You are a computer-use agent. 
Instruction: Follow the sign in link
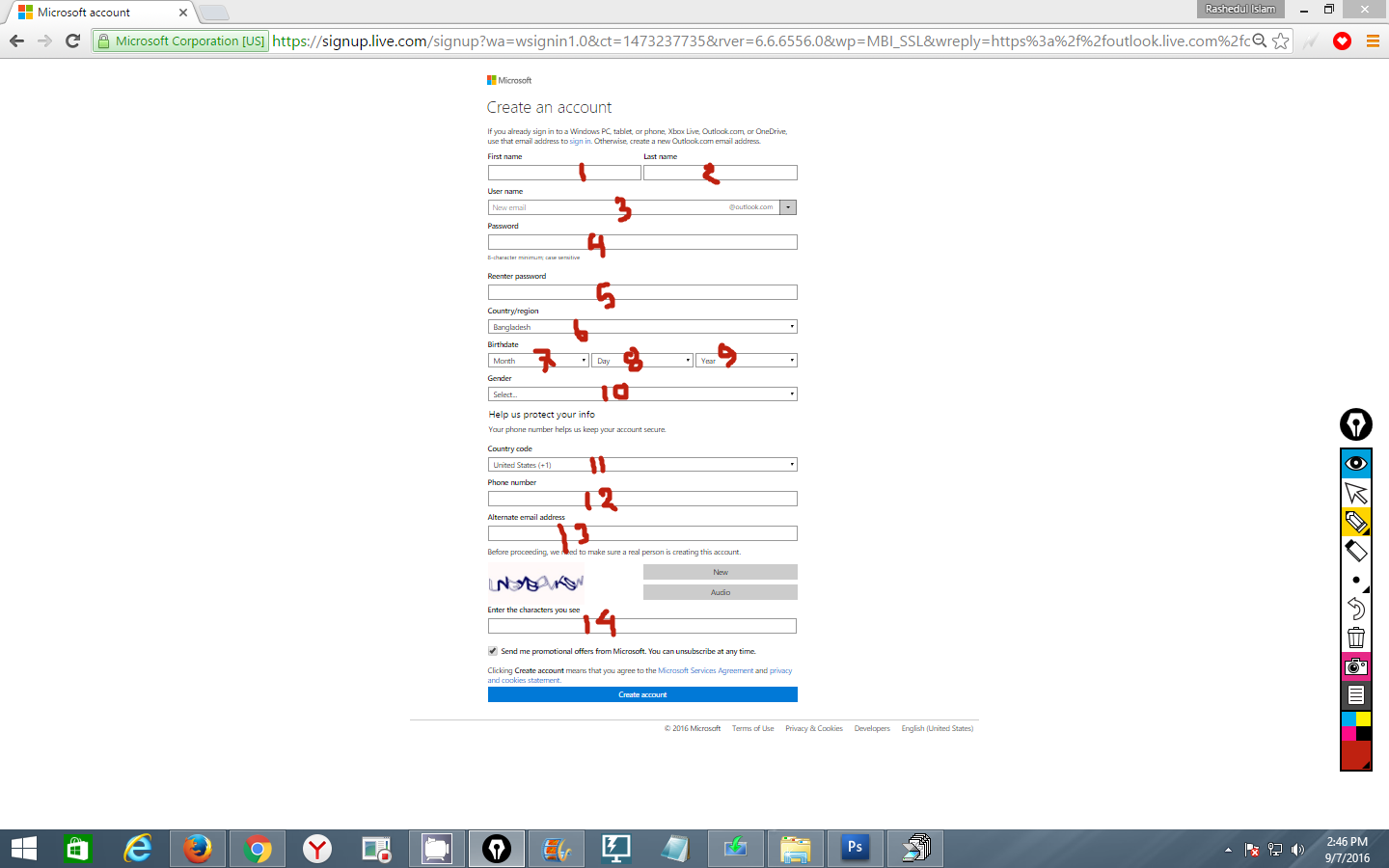pyautogui.click(x=580, y=142)
